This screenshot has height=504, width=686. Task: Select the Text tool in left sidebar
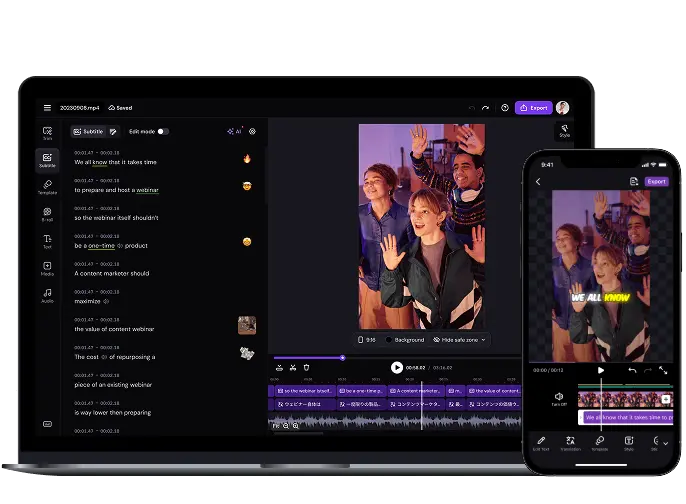click(x=47, y=241)
